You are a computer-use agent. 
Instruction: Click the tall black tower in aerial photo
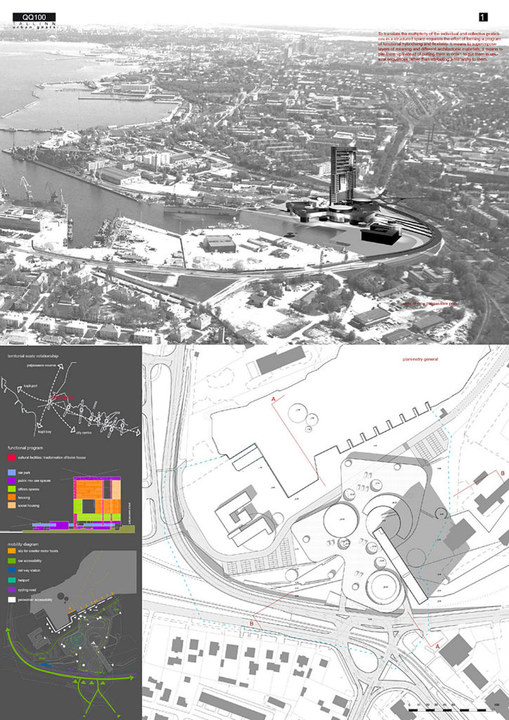coord(343,175)
